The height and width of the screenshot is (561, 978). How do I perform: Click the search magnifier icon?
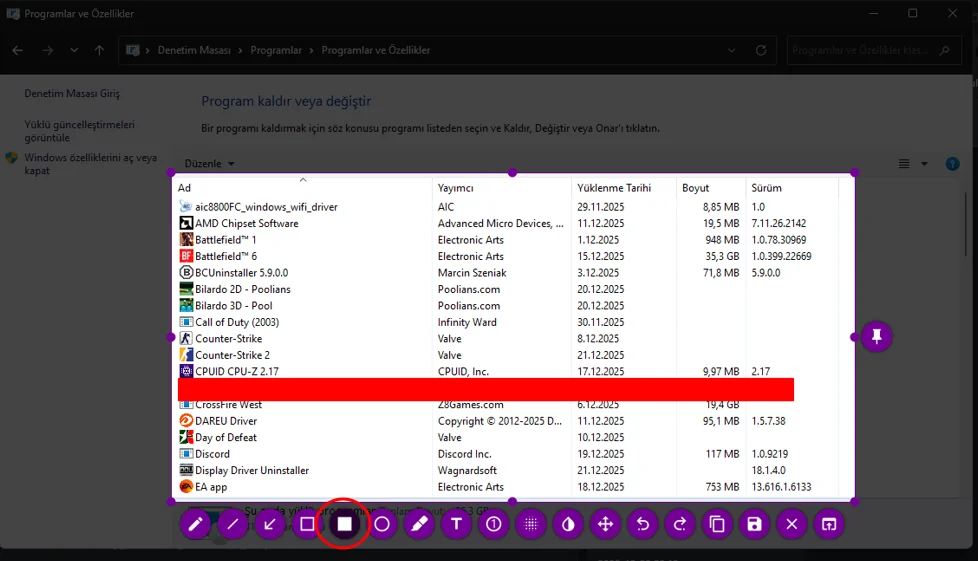point(945,51)
